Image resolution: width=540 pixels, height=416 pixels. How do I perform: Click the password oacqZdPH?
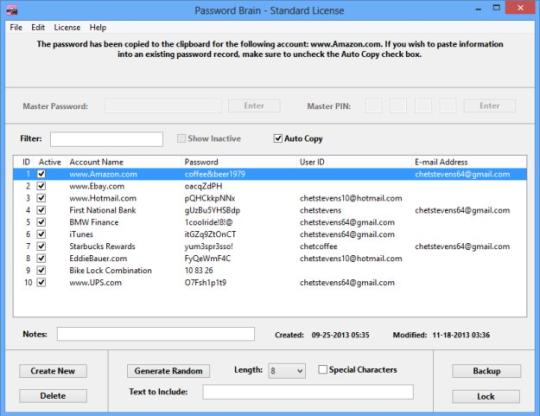click(x=203, y=186)
